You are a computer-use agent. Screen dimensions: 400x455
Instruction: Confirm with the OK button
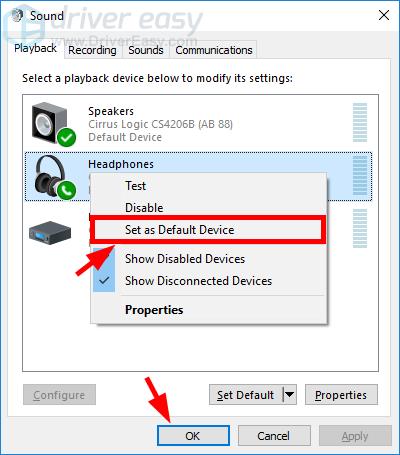click(193, 436)
